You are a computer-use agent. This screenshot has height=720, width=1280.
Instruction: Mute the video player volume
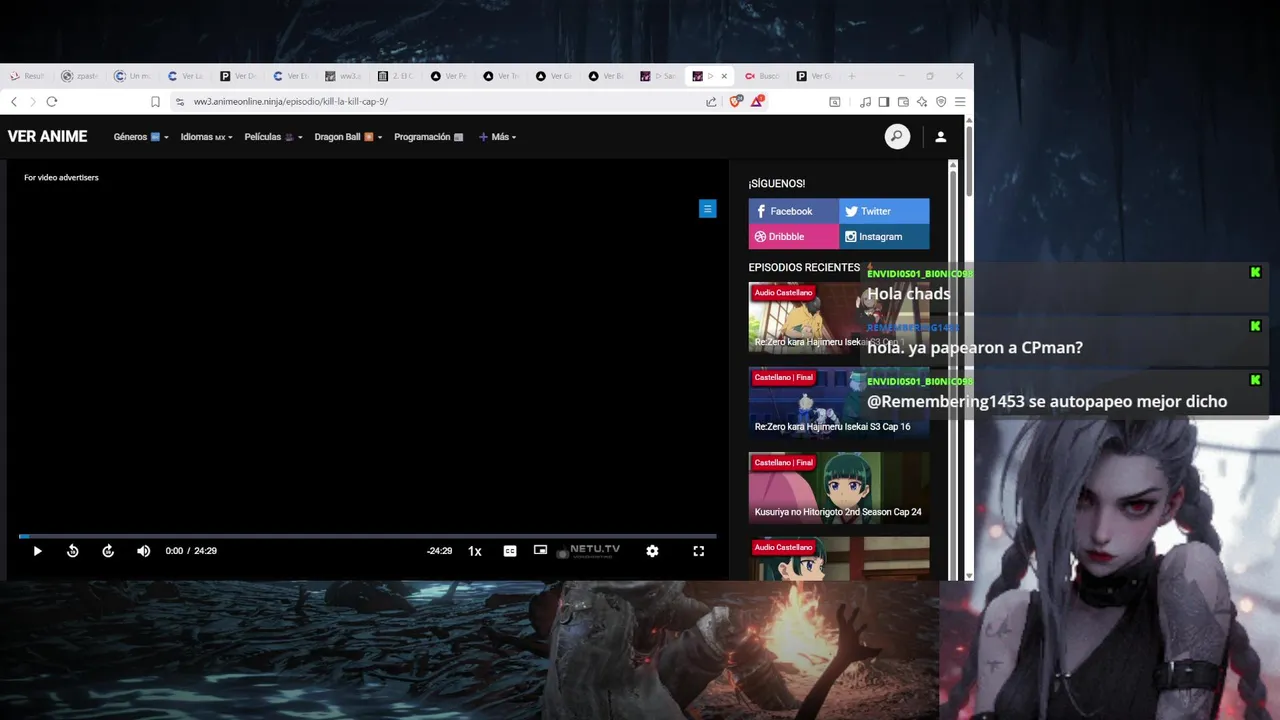pos(144,551)
